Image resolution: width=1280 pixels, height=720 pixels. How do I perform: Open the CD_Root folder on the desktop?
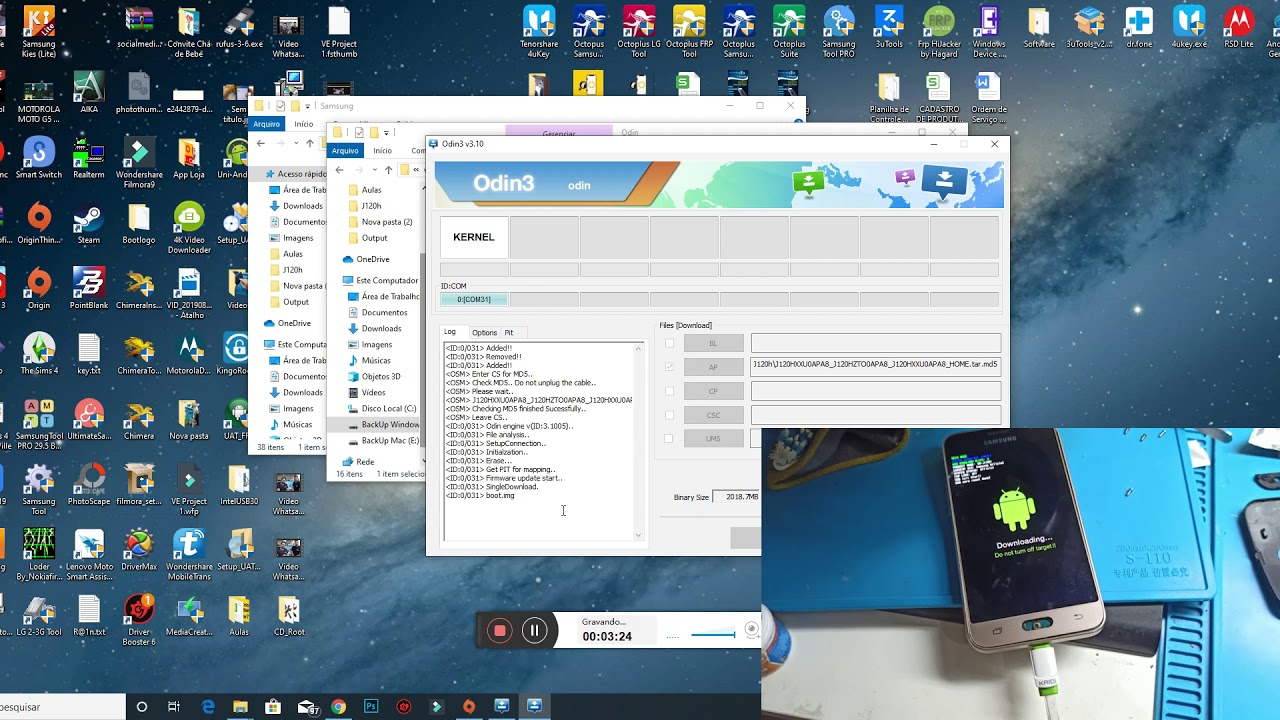[x=289, y=615]
